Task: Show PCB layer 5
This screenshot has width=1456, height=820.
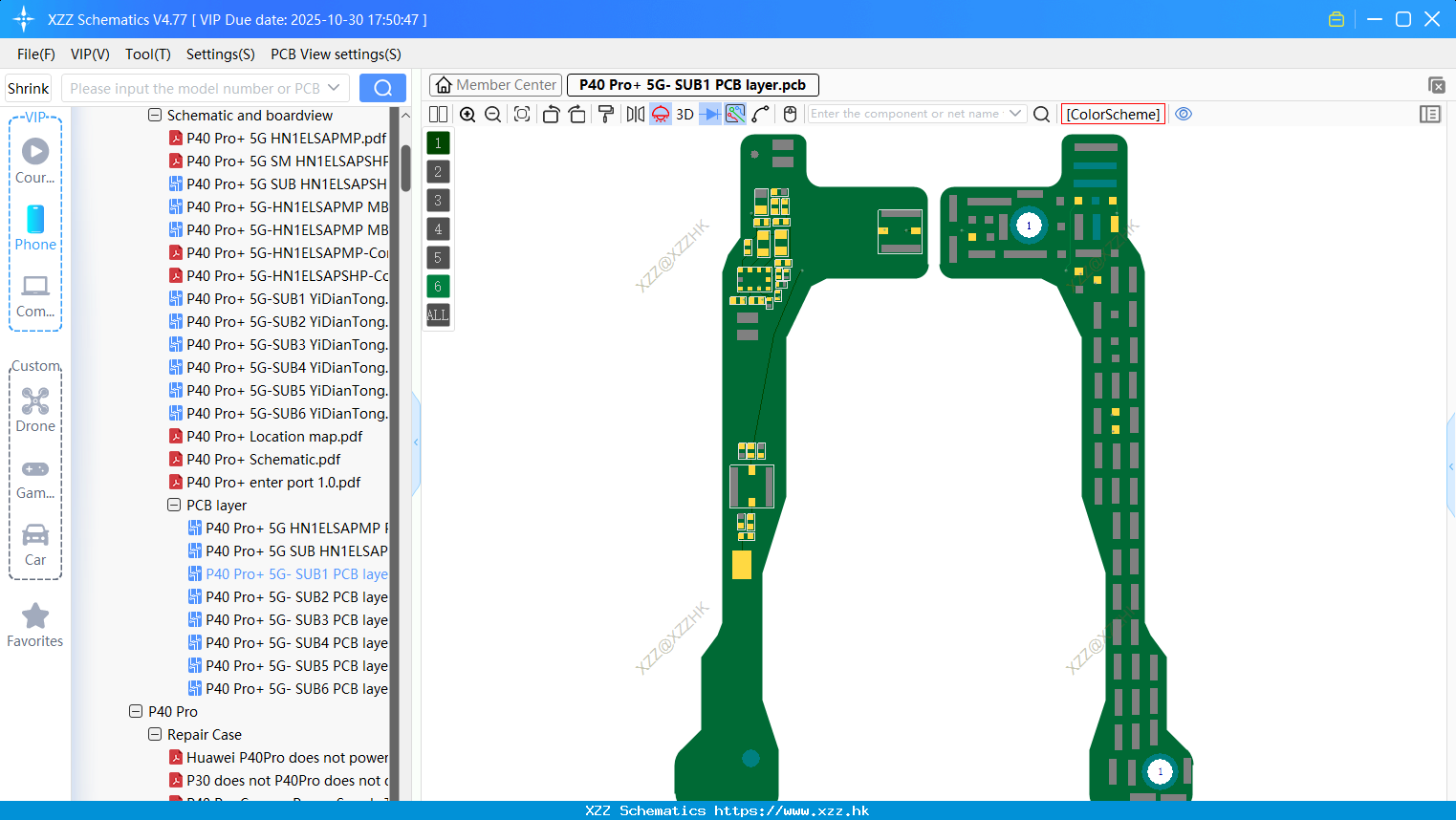Action: (438, 258)
